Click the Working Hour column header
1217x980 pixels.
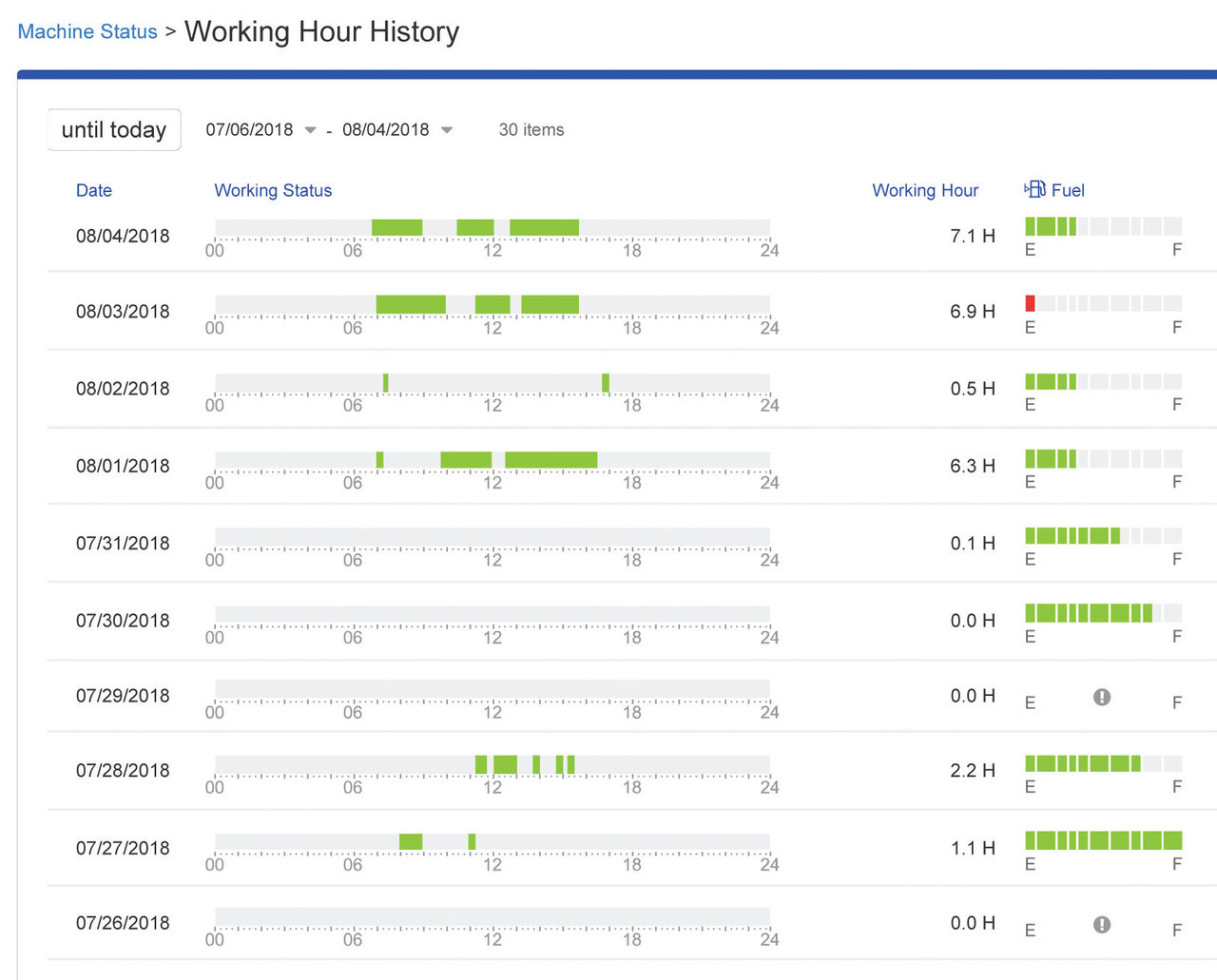(x=924, y=190)
